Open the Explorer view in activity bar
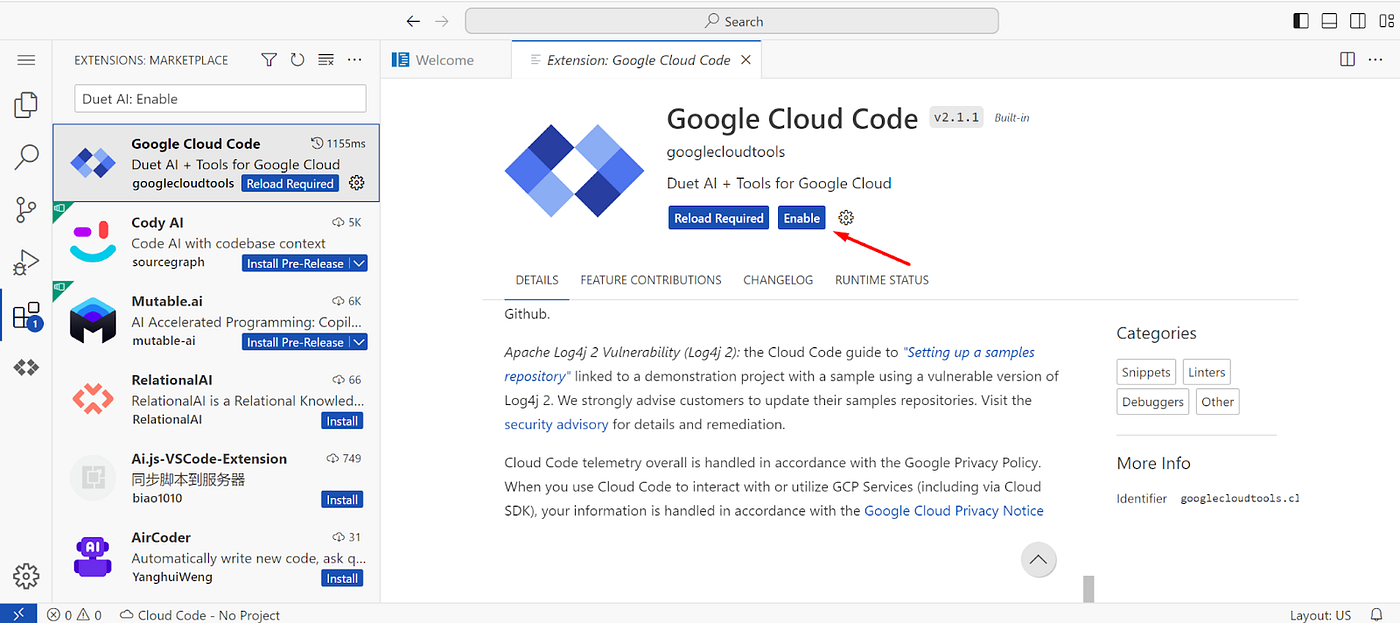1400x623 pixels. tap(26, 104)
